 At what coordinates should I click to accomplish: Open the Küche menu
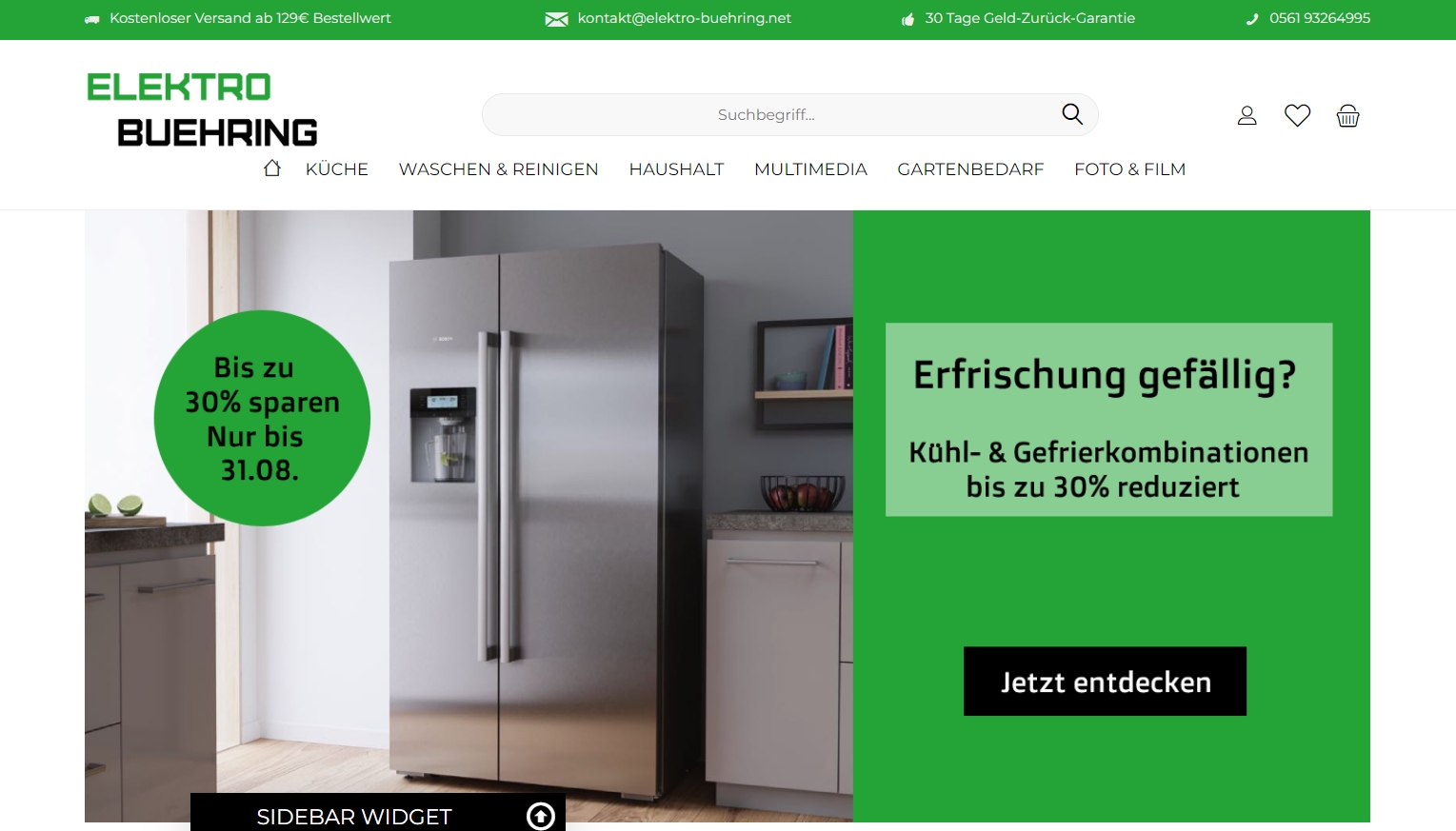(337, 169)
